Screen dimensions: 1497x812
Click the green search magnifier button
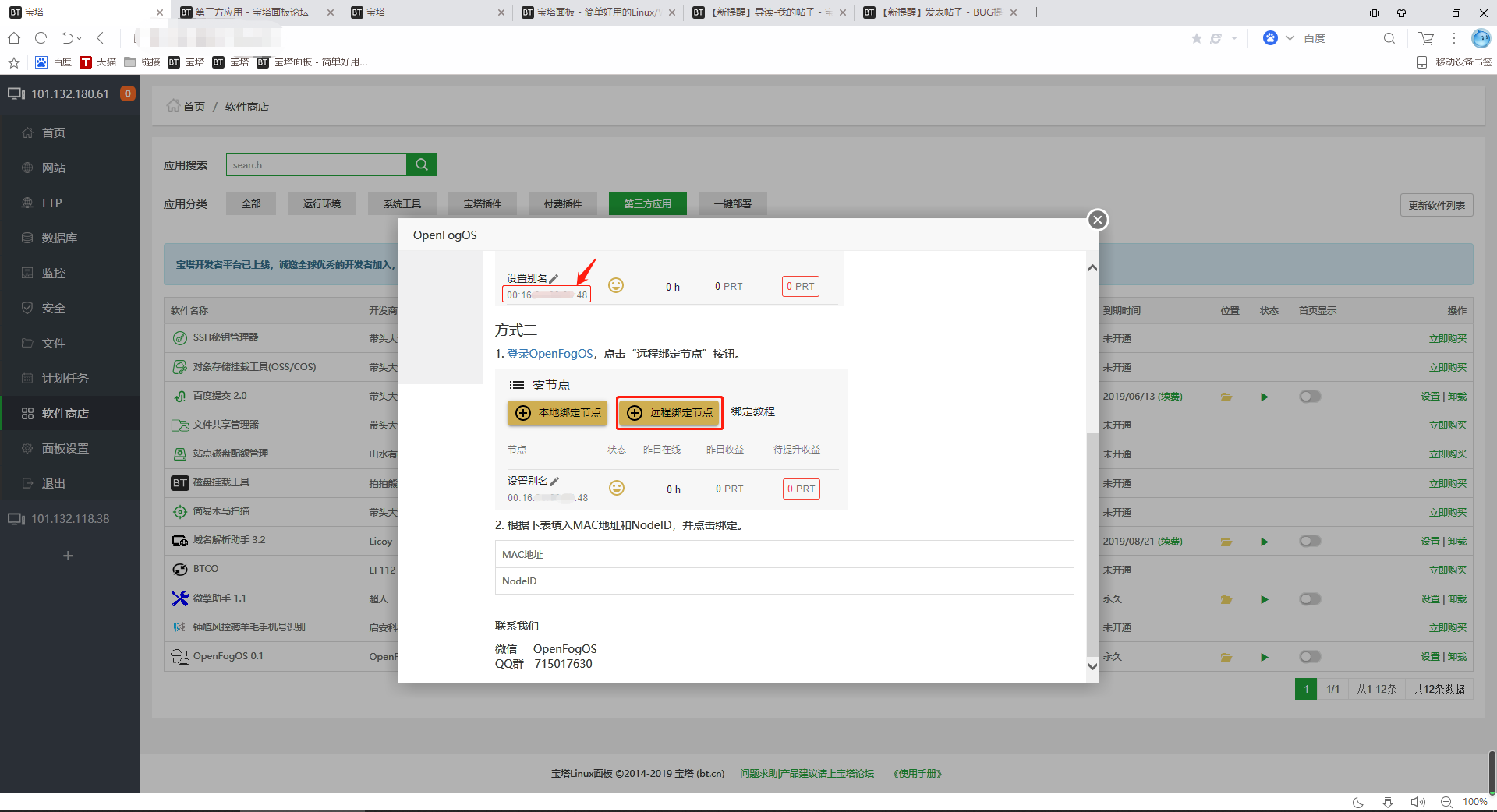coord(421,164)
